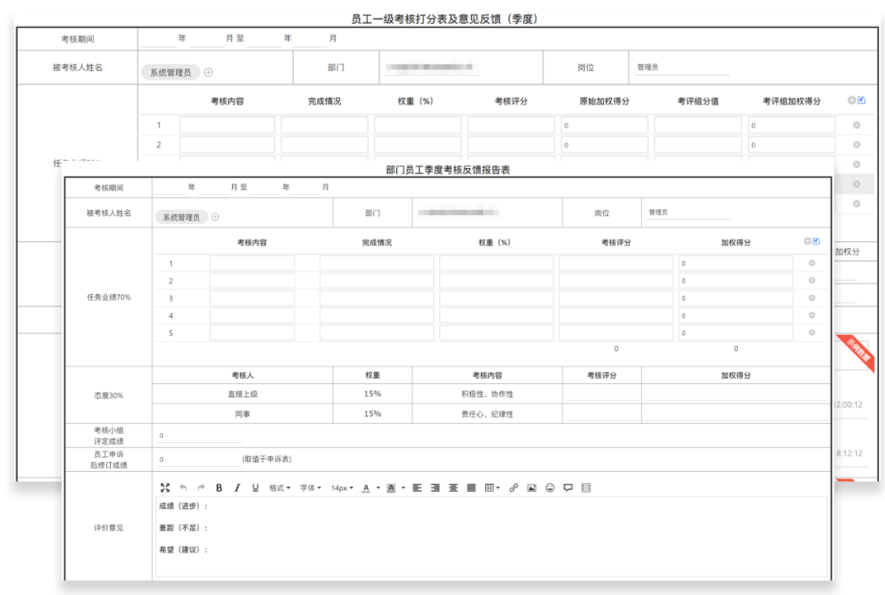Delete row 4 in the front form task table
The image size is (885, 595).
click(812, 315)
